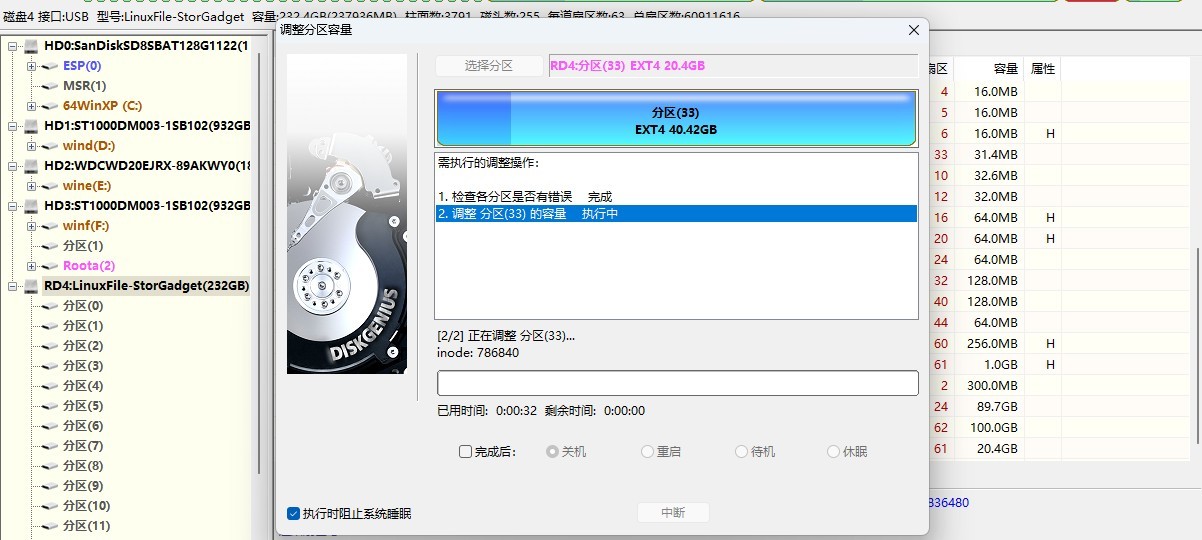1202x540 pixels.
Task: Click the HD0 SanDisk disk icon
Action: (31, 46)
